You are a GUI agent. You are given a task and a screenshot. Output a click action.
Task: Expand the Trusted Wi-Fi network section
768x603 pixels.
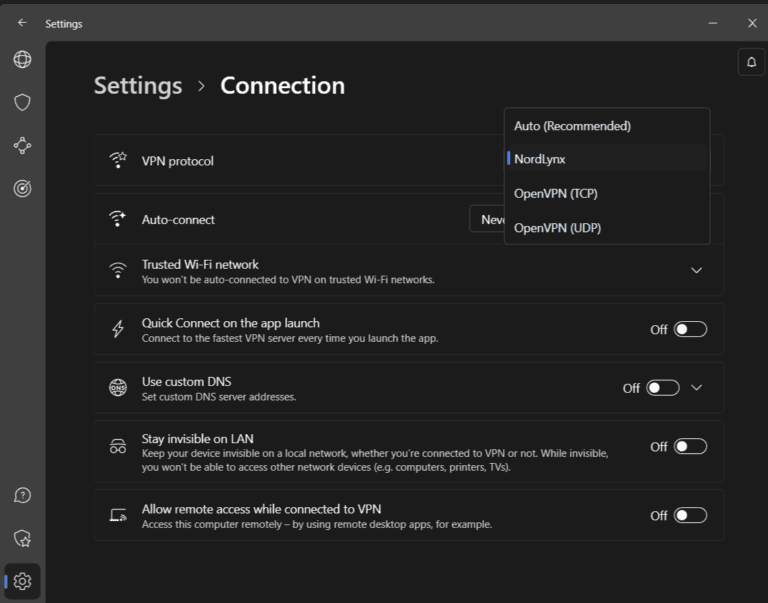coord(697,270)
